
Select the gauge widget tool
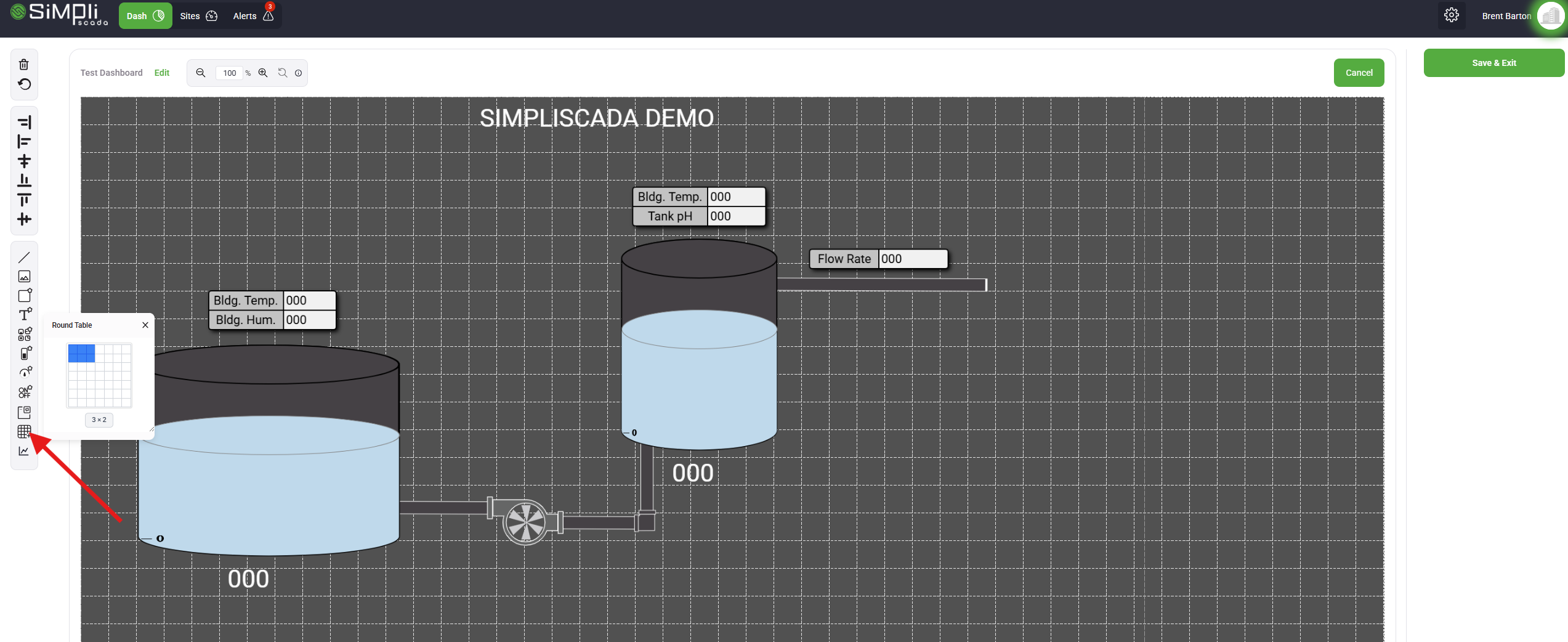coord(25,372)
